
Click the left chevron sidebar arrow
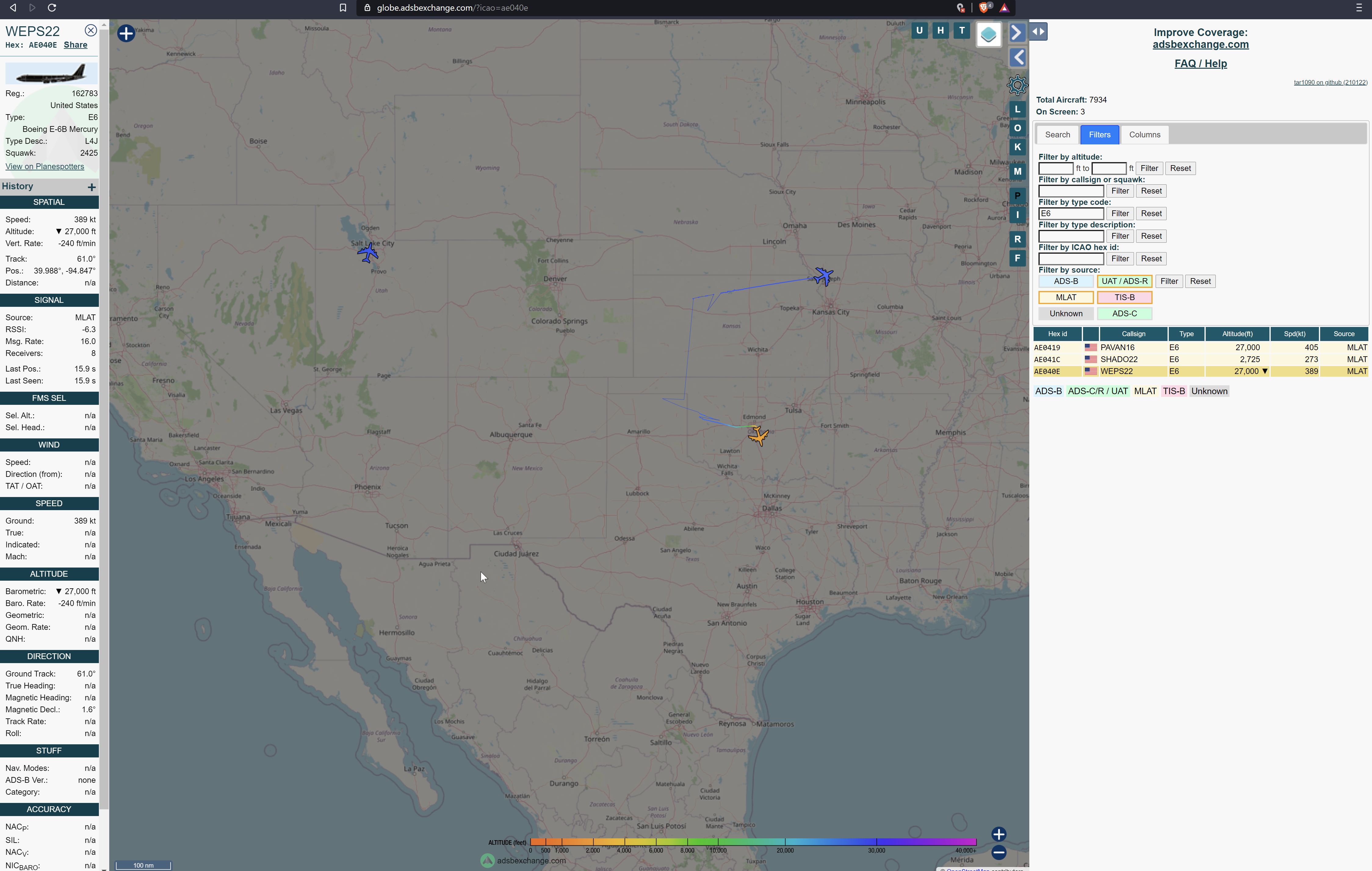pos(1018,58)
